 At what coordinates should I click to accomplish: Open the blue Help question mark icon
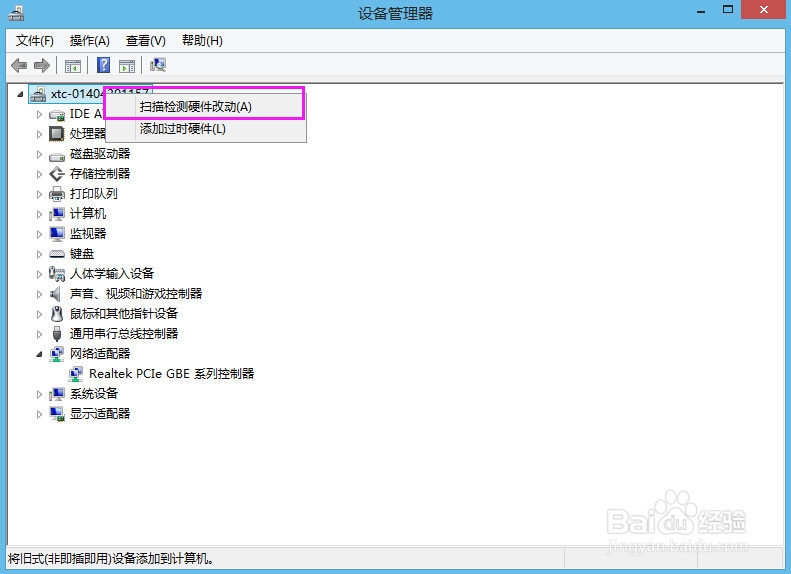pos(103,65)
